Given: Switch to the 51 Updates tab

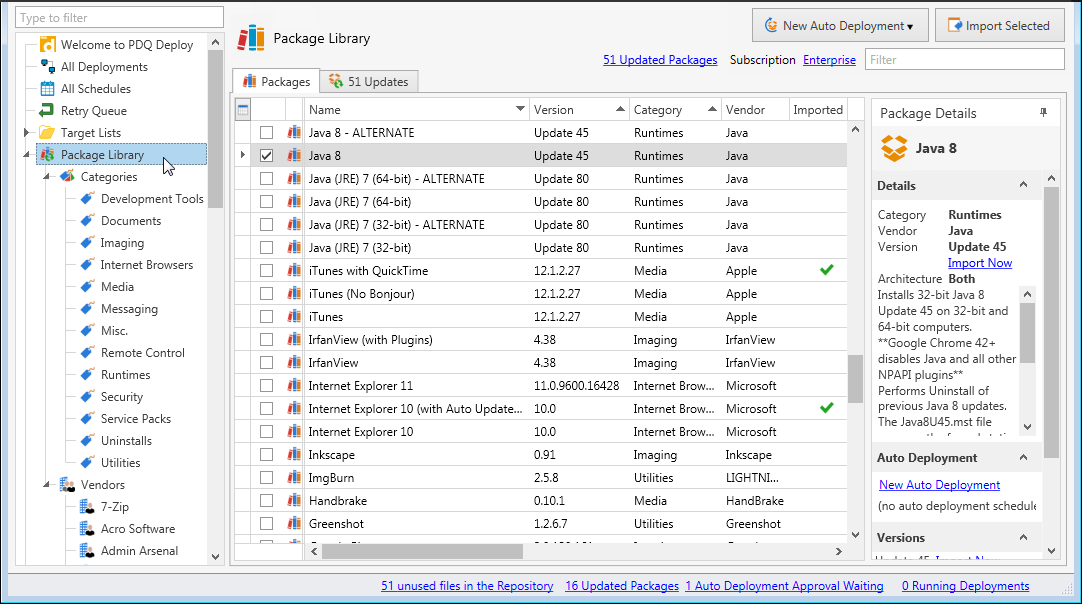Looking at the screenshot, I should [x=369, y=82].
